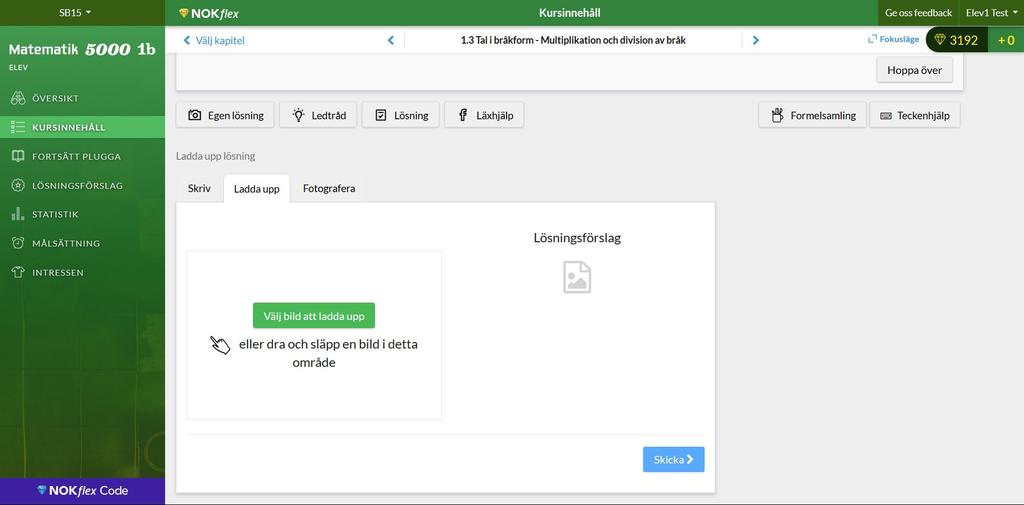Open Läxhjälp homework help
This screenshot has width=1024, height=505.
[484, 115]
